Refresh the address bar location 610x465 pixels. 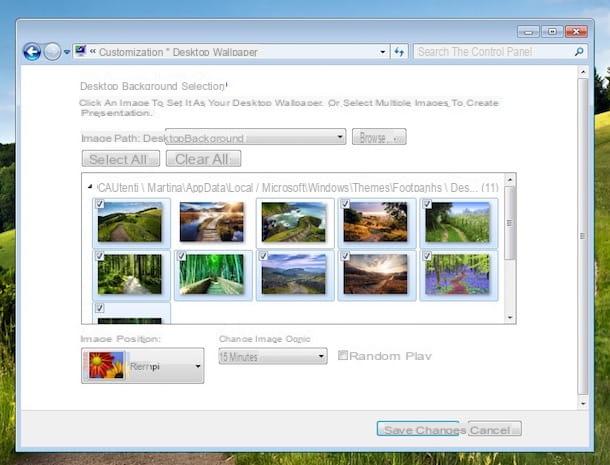pos(400,52)
